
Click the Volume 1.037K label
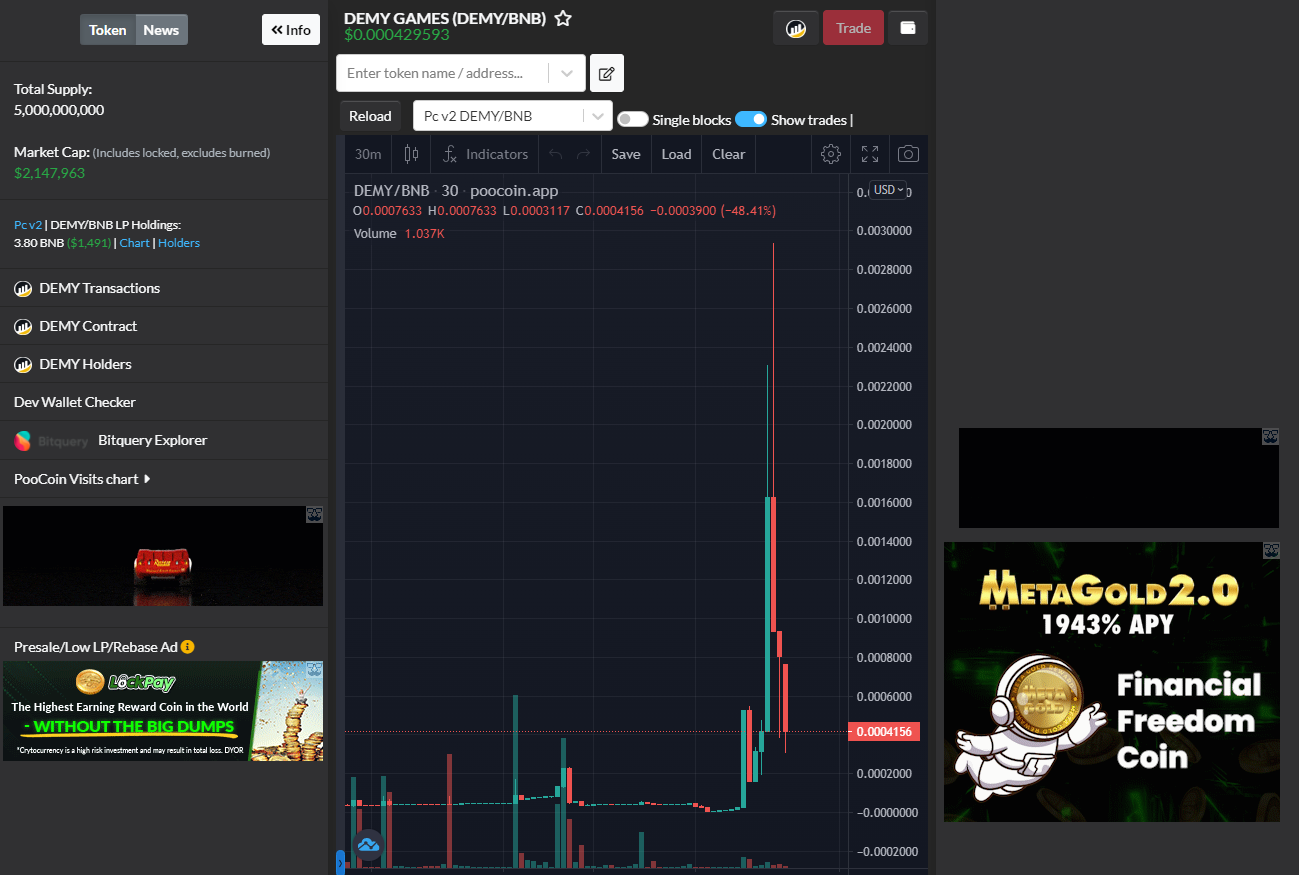[x=399, y=233]
